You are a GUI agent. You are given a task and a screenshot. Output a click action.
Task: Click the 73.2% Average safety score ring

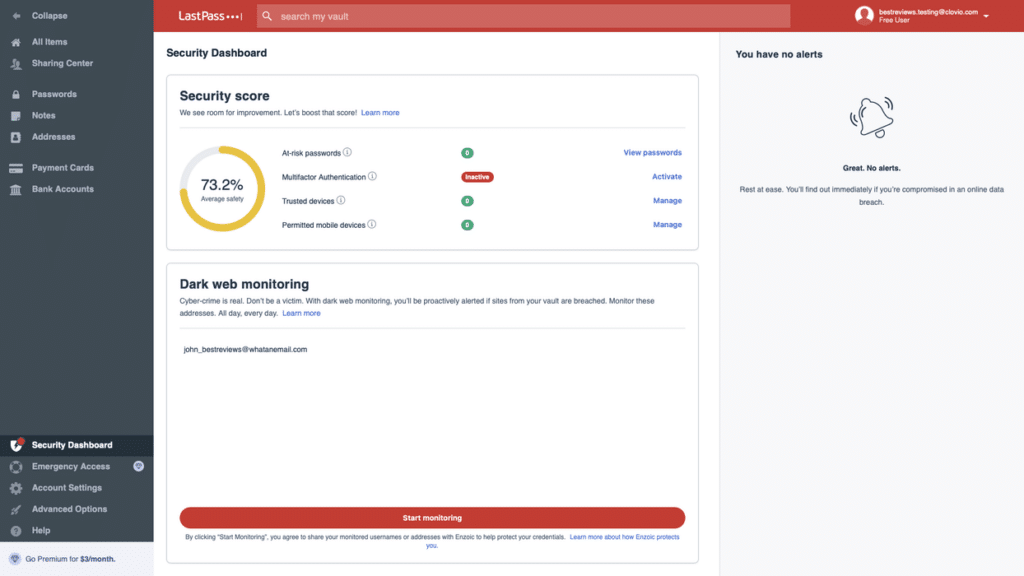tap(222, 189)
